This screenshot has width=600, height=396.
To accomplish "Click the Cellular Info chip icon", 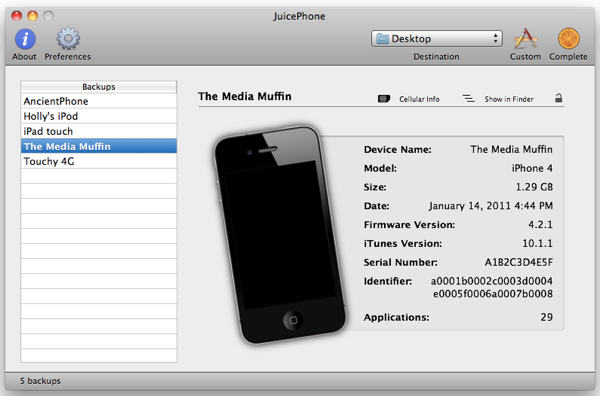I will 384,99.
